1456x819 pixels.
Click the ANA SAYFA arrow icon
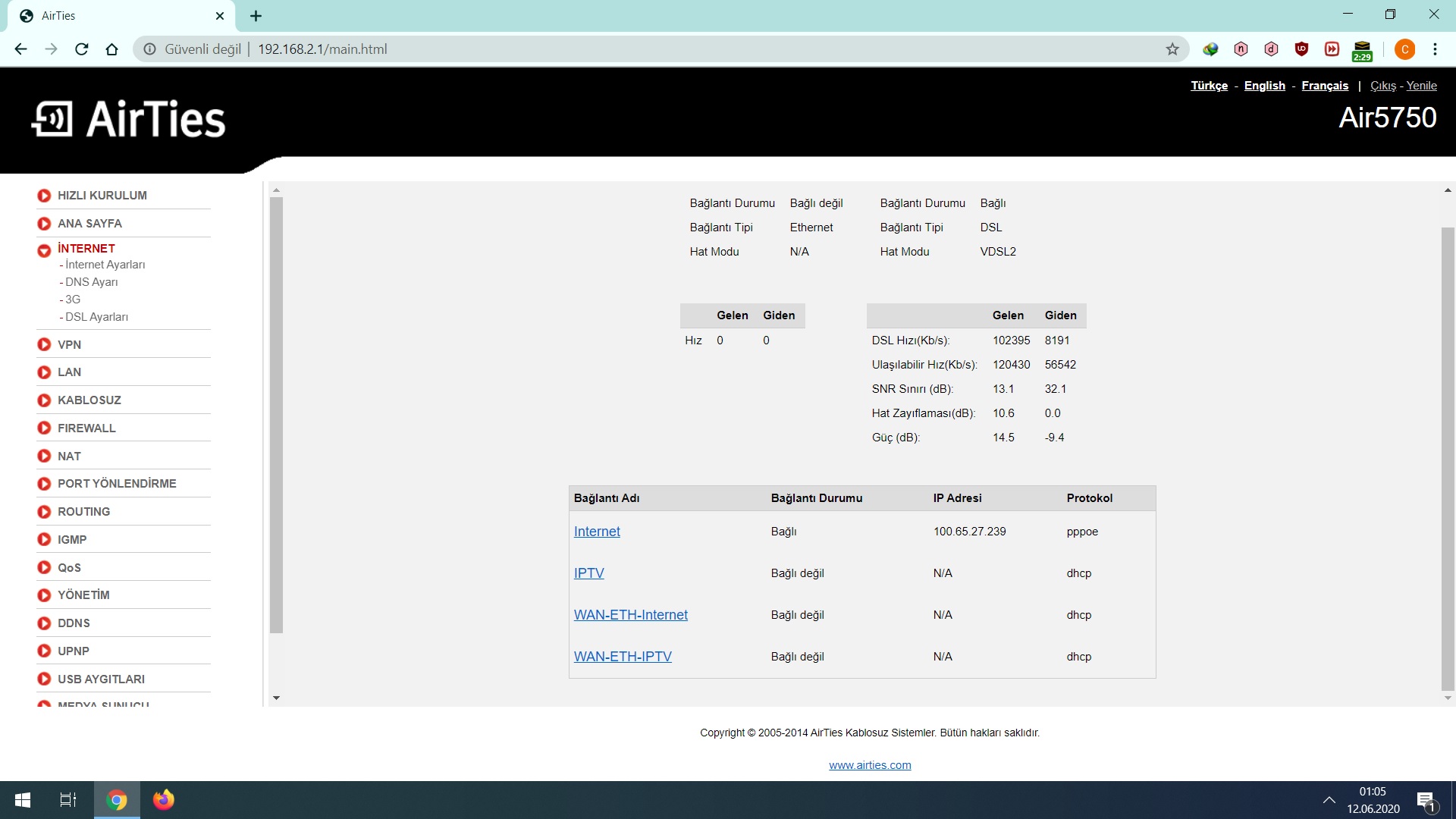tap(44, 224)
